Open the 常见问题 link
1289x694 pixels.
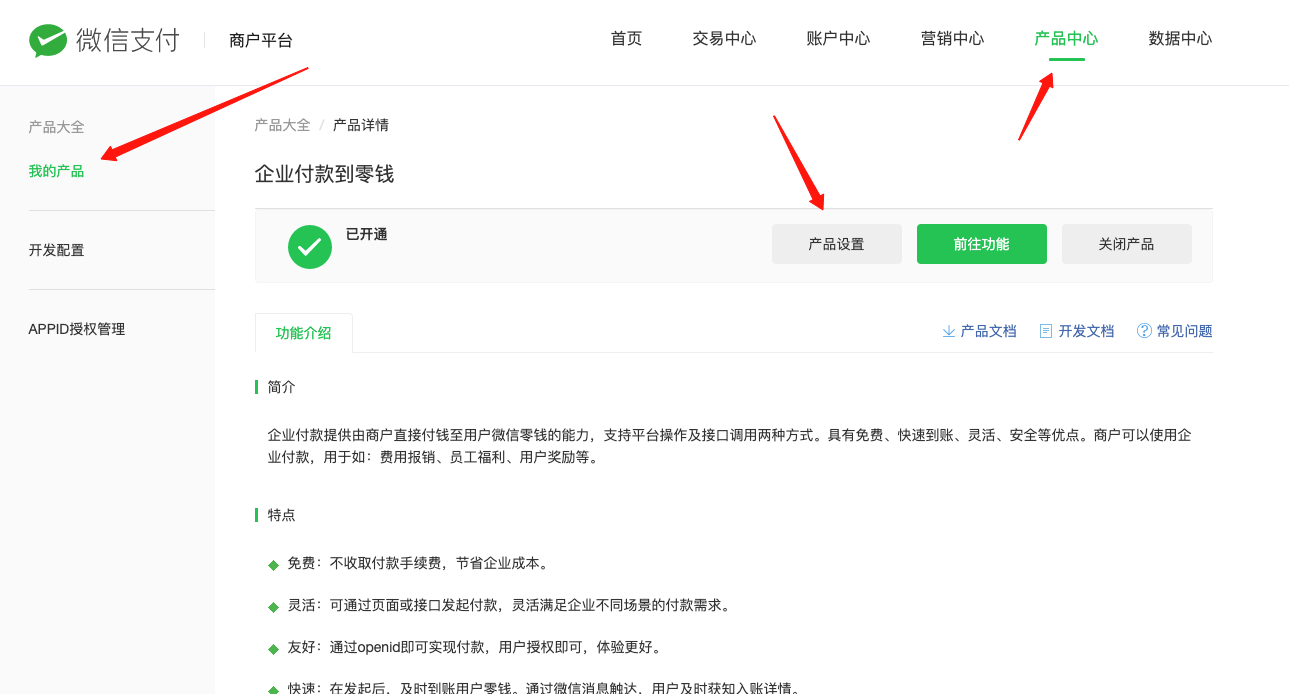[x=1184, y=331]
